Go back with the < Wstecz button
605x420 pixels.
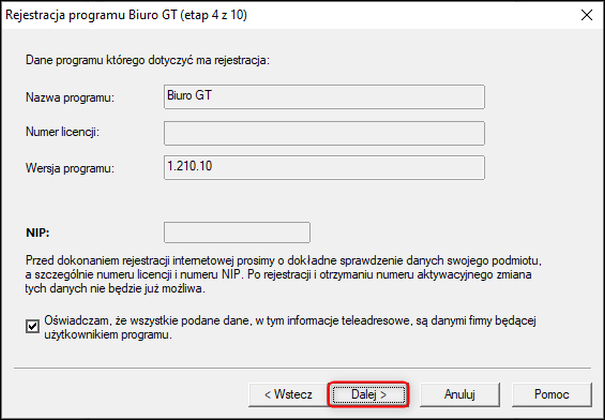288,394
